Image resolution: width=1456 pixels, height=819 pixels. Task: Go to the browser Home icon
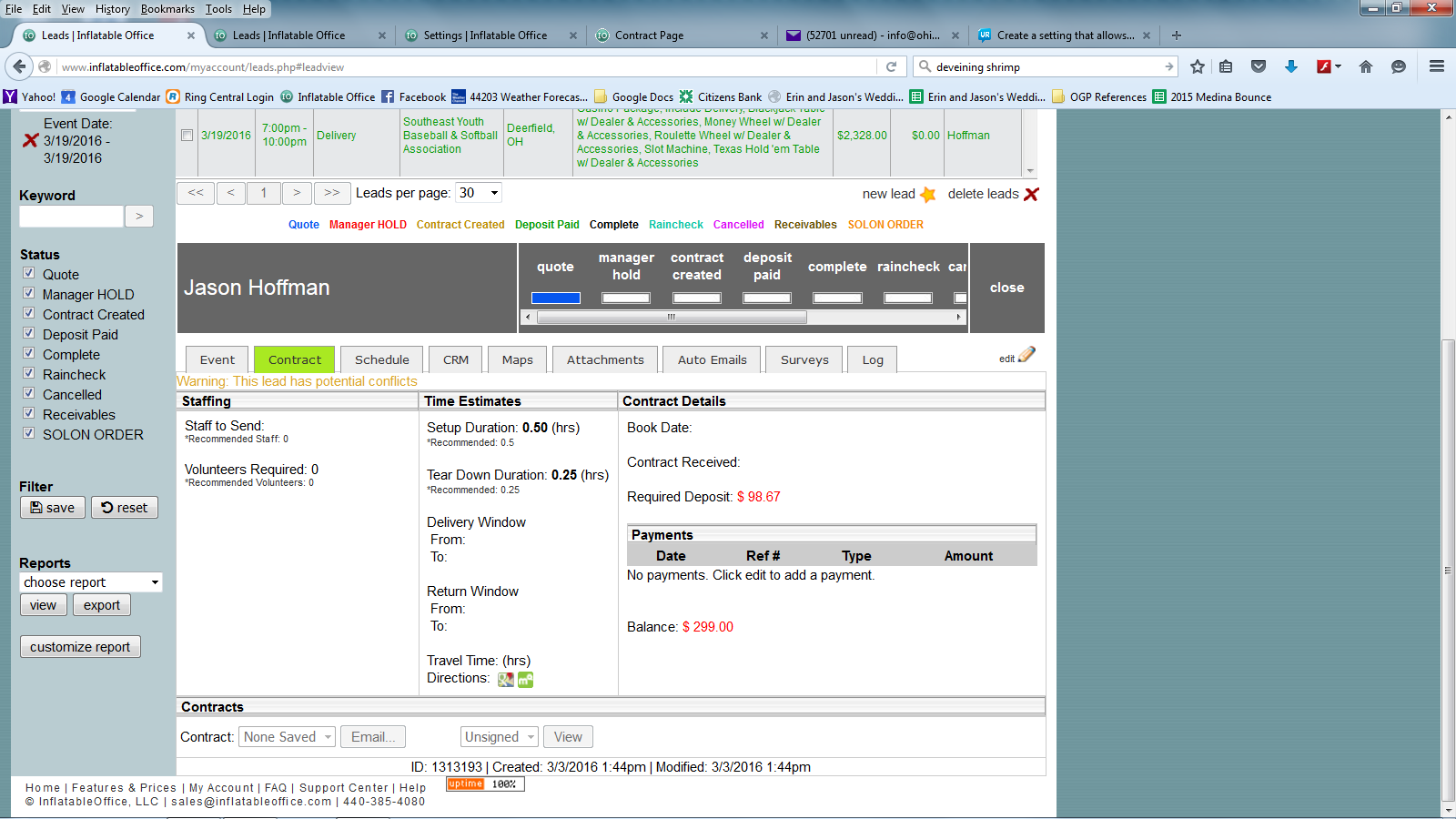(1365, 66)
